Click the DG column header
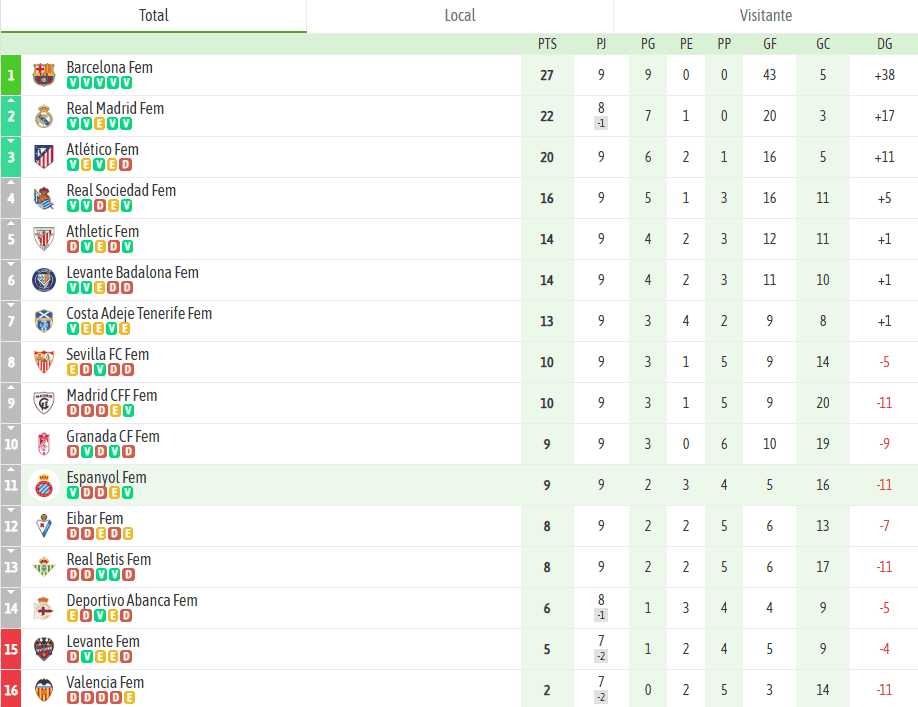The image size is (918, 707). click(884, 44)
